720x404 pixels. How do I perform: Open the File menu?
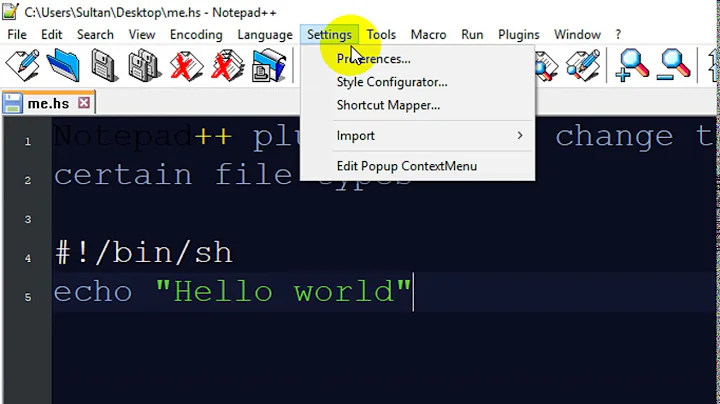coord(17,34)
